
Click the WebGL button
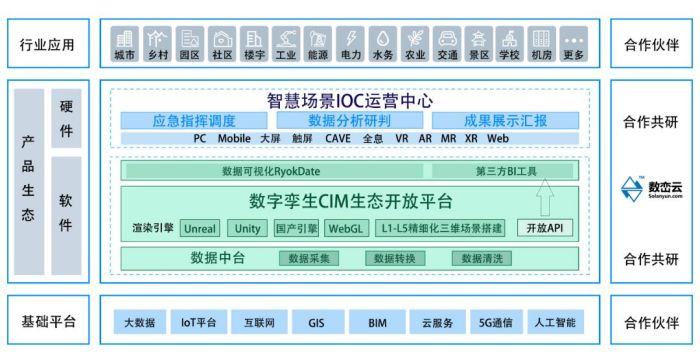tap(346, 229)
